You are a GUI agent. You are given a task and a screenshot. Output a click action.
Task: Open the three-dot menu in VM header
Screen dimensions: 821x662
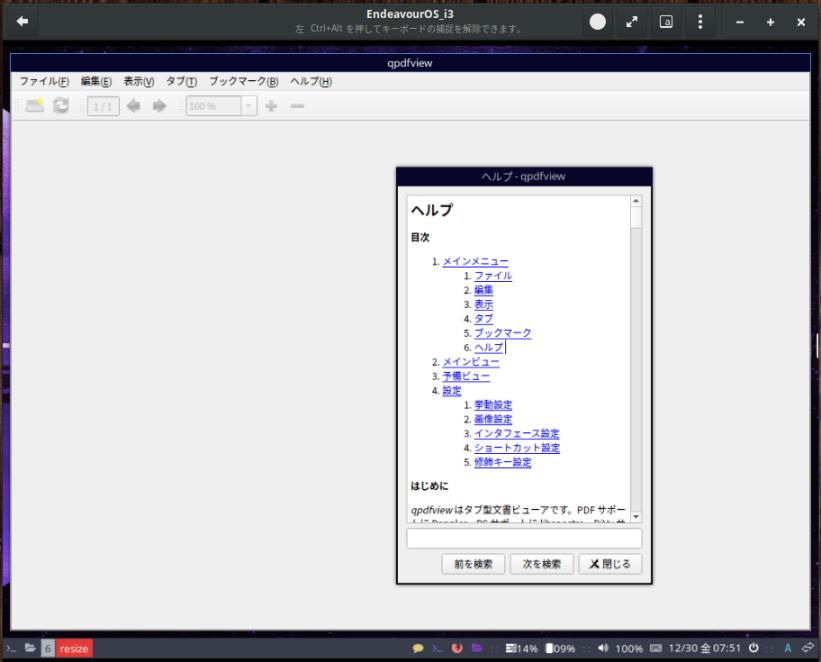click(x=700, y=21)
